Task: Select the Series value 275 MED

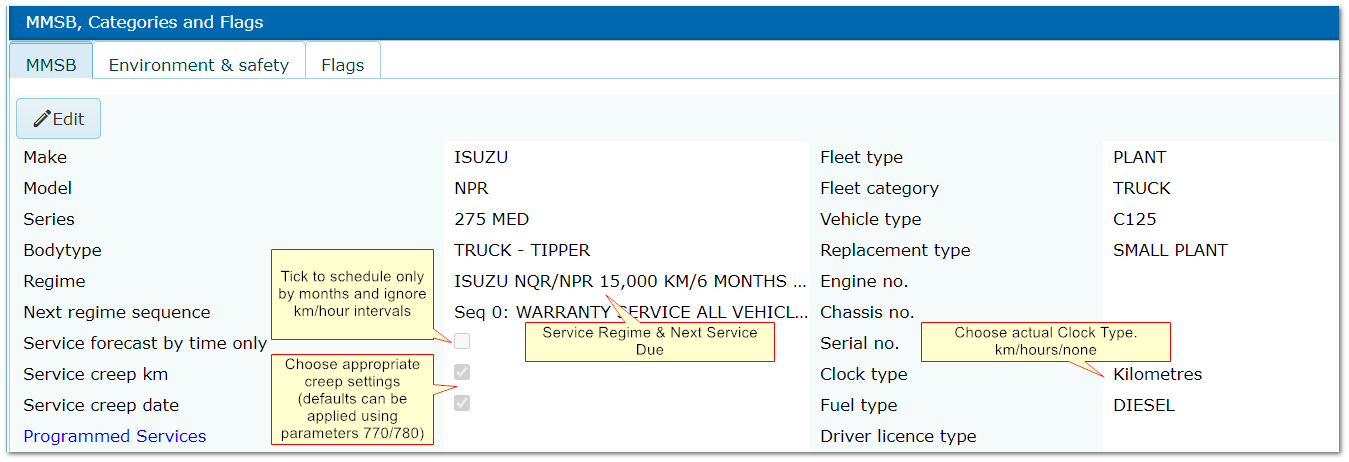Action: [491, 219]
